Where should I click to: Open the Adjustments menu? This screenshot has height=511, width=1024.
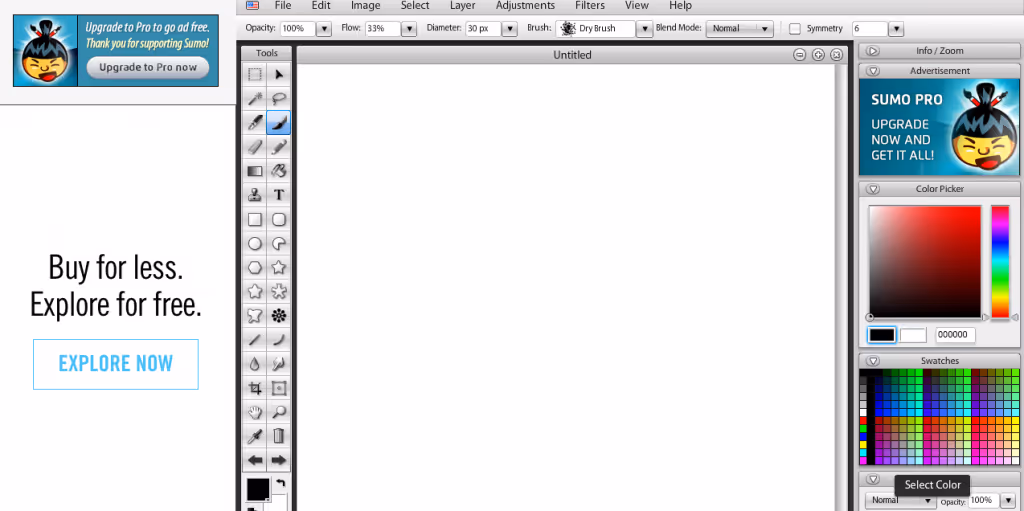pos(525,5)
